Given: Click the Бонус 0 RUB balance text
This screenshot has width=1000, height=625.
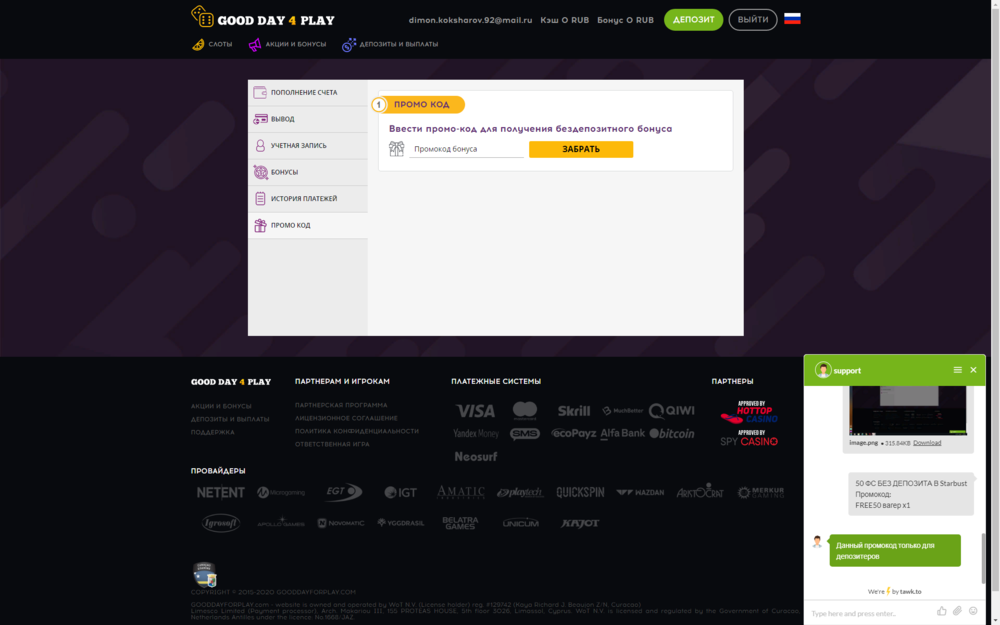Looking at the screenshot, I should click(x=625, y=20).
